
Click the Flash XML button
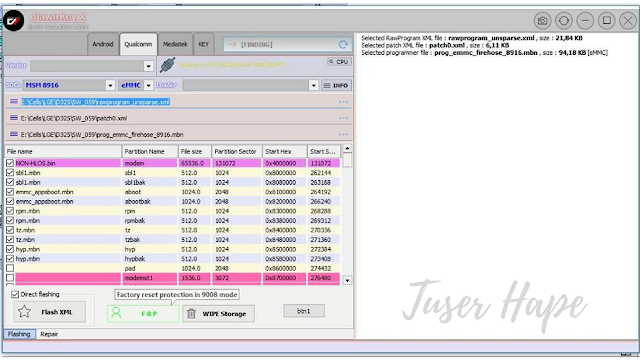[x=50, y=312]
